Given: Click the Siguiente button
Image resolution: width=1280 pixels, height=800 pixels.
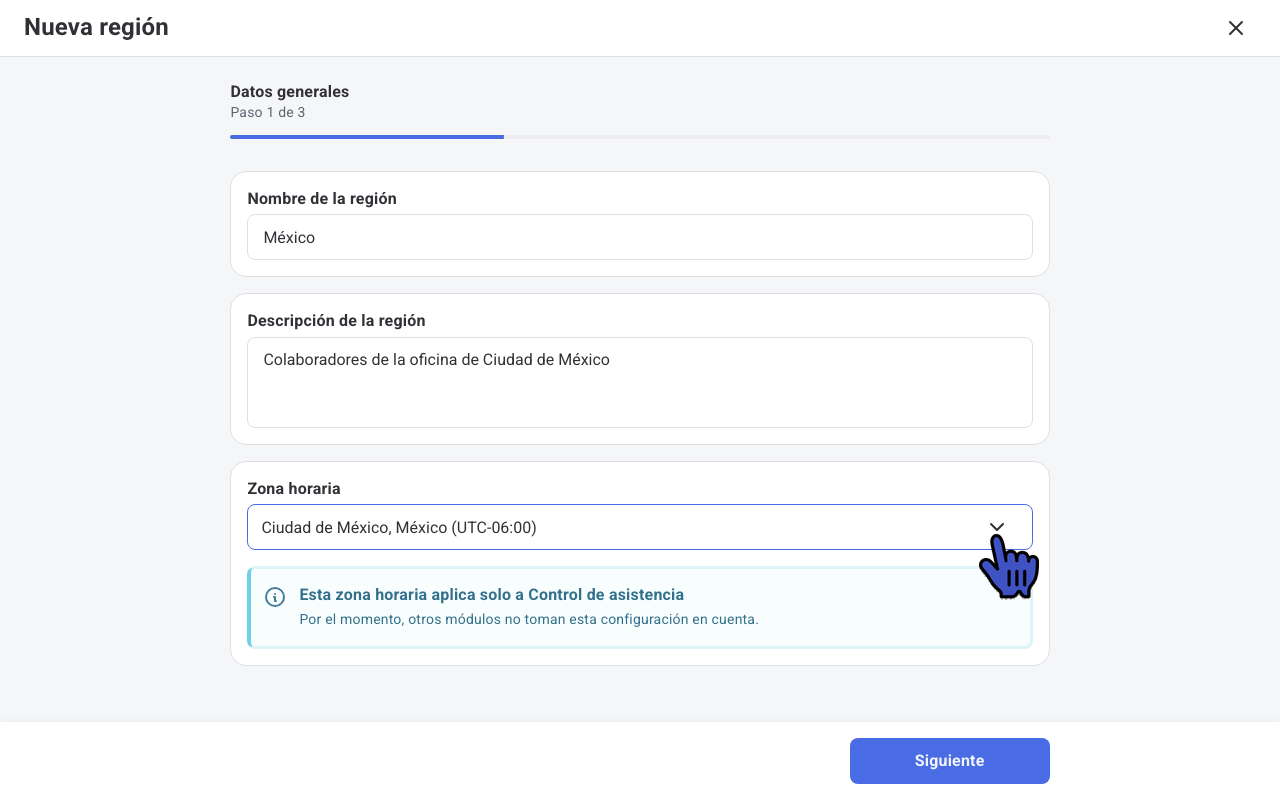Looking at the screenshot, I should pyautogui.click(x=950, y=761).
